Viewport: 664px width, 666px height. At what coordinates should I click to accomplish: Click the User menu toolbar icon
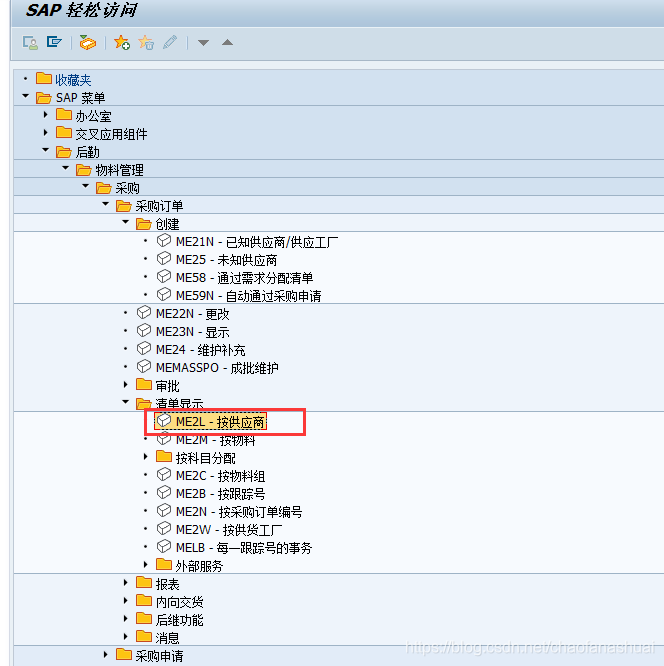point(30,42)
